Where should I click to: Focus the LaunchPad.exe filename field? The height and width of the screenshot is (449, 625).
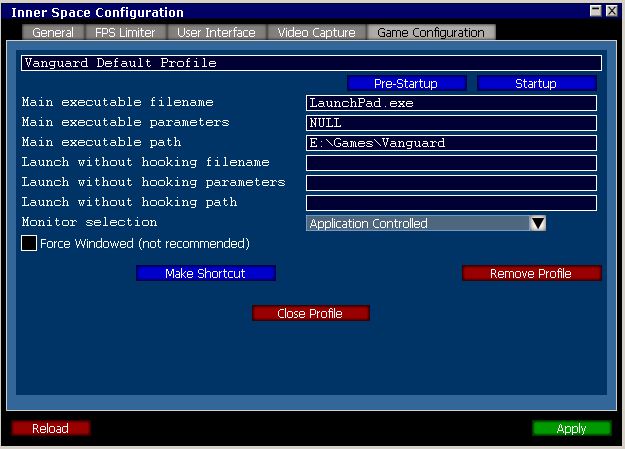(451, 103)
